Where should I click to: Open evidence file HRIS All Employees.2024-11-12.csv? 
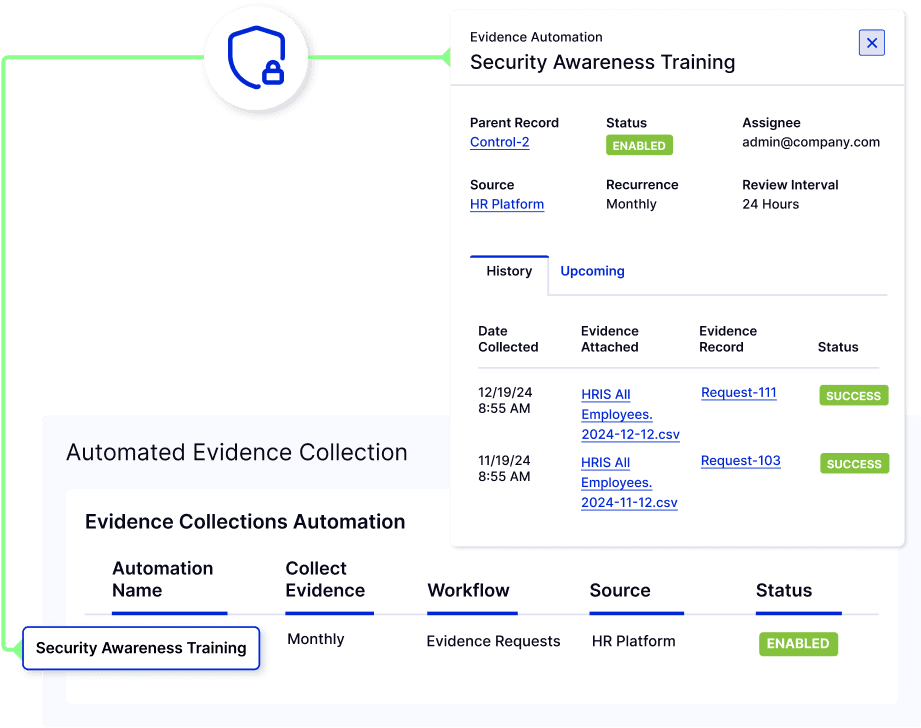click(631, 482)
